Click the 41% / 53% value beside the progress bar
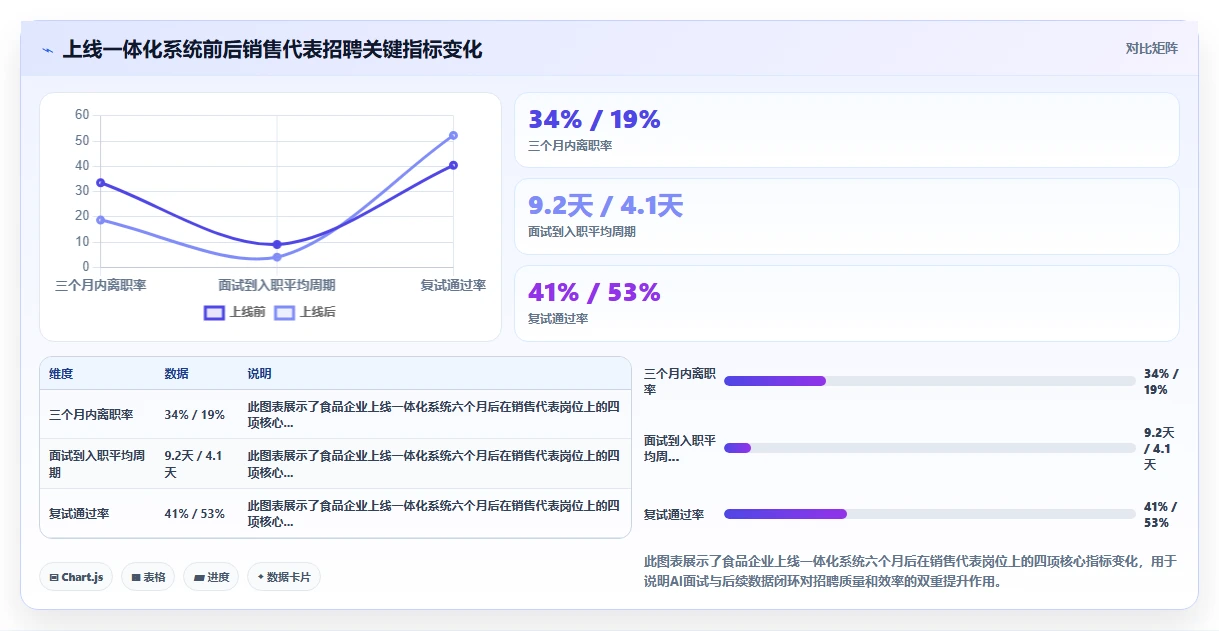 (x=1161, y=514)
